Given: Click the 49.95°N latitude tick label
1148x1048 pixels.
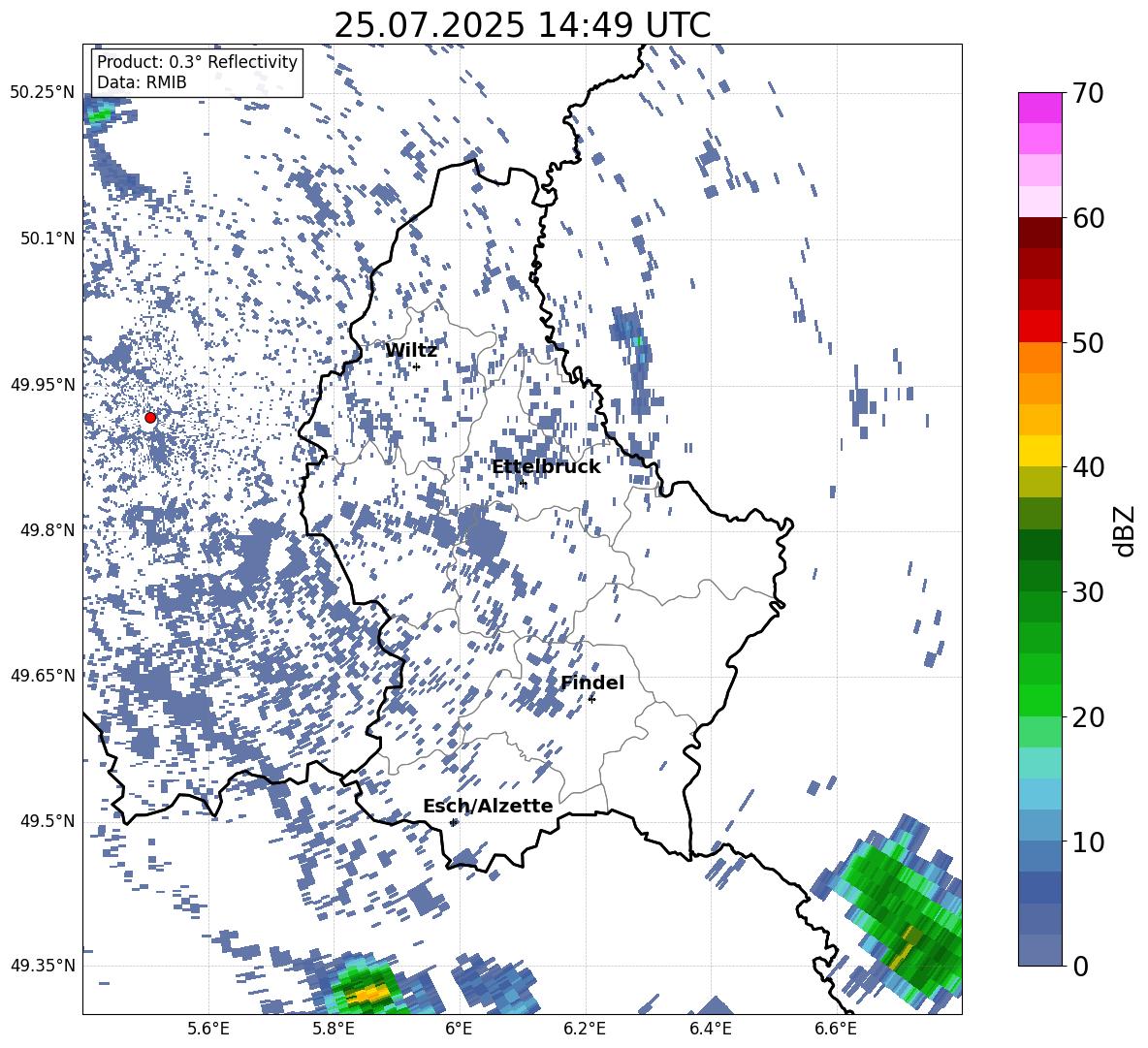Looking at the screenshot, I should point(43,385).
